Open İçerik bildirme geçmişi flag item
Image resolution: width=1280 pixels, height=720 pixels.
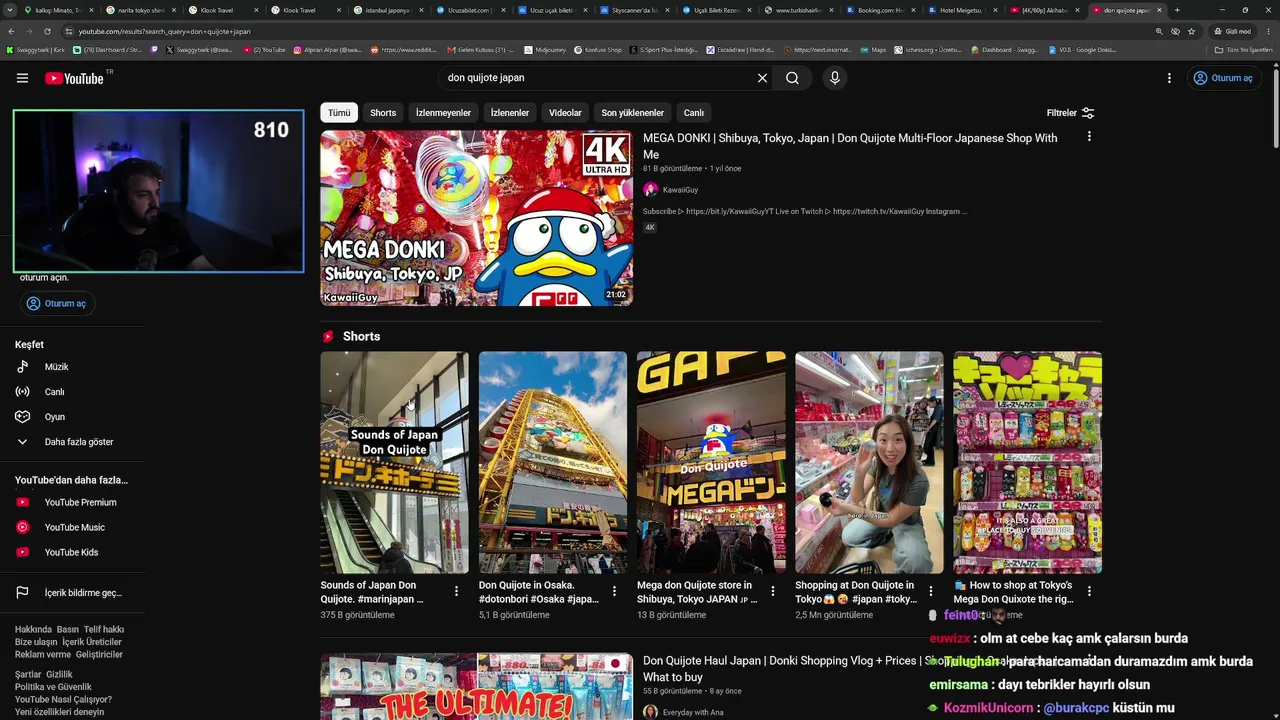(72, 593)
